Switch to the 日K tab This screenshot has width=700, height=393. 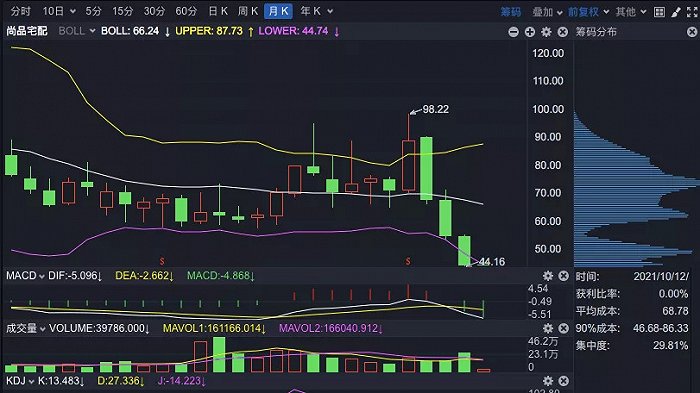(x=218, y=11)
